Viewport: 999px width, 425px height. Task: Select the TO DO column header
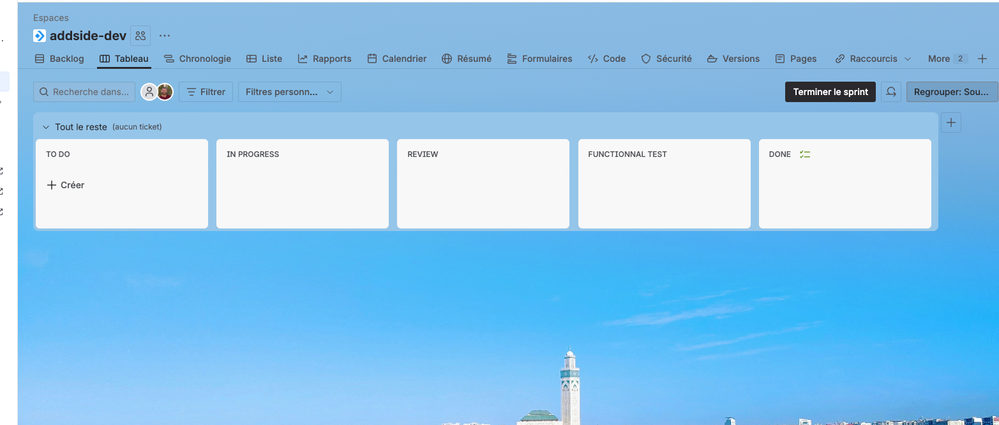tap(58, 154)
